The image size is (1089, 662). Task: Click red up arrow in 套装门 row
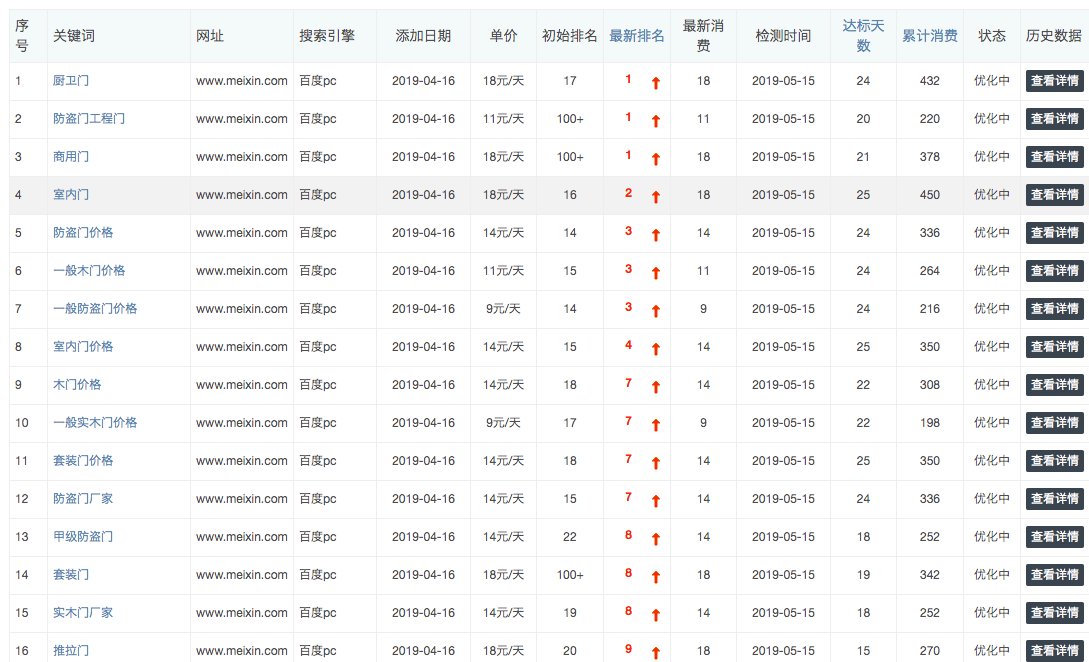pyautogui.click(x=656, y=577)
